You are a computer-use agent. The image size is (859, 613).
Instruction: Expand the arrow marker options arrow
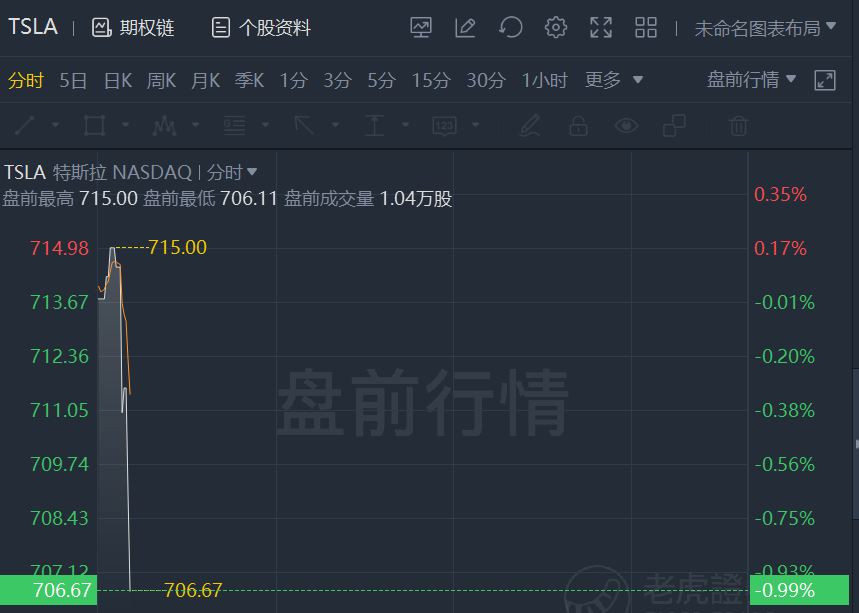click(335, 125)
